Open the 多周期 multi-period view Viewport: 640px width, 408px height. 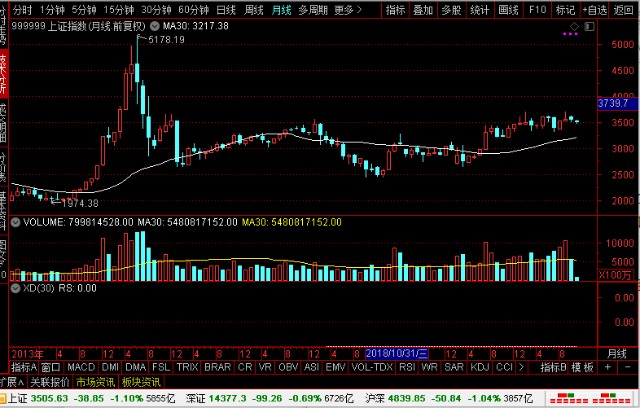point(313,10)
